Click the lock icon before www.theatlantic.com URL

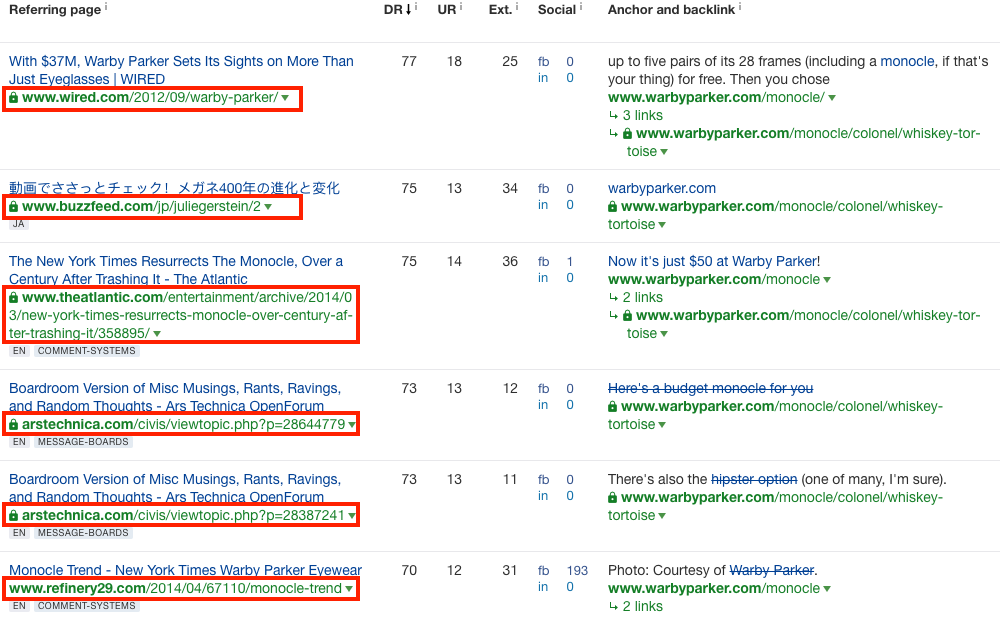pos(13,297)
